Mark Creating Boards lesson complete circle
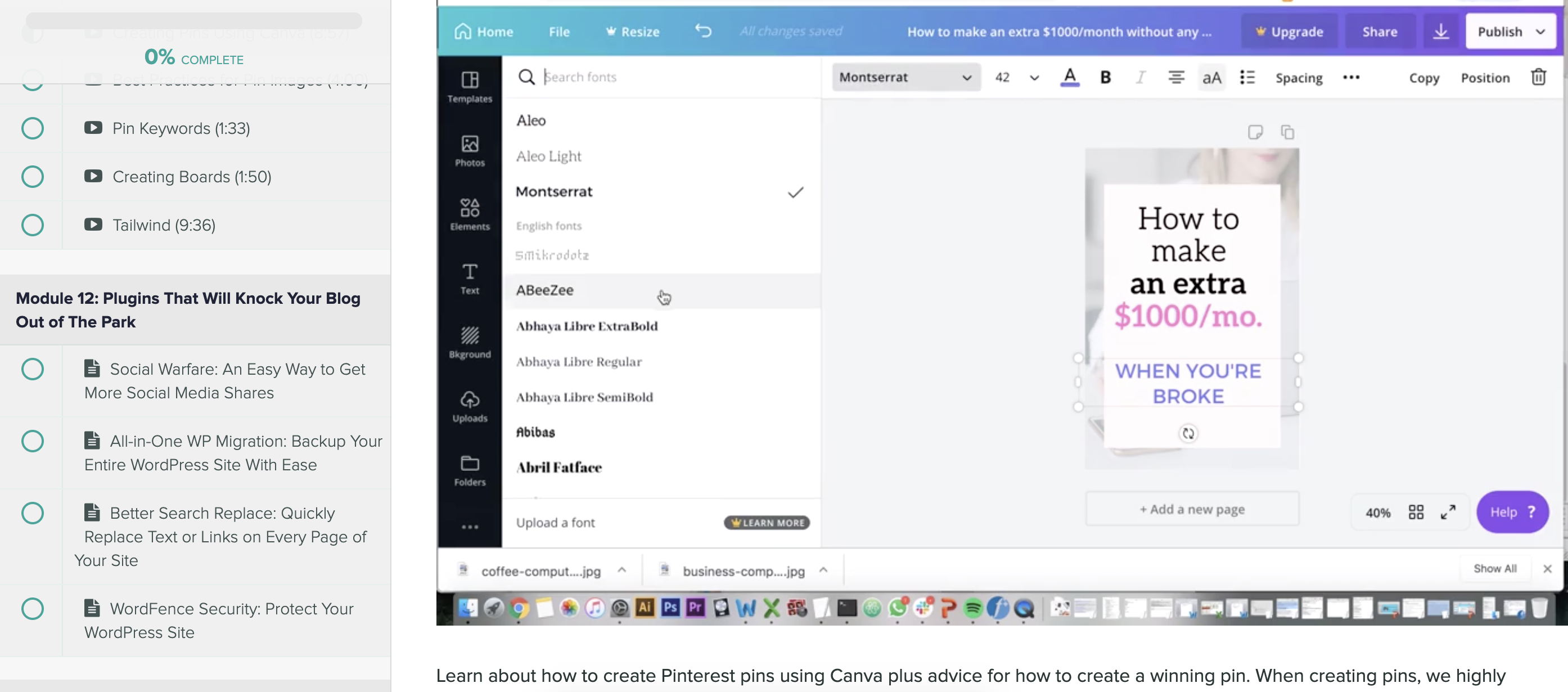1568x692 pixels. 32,177
